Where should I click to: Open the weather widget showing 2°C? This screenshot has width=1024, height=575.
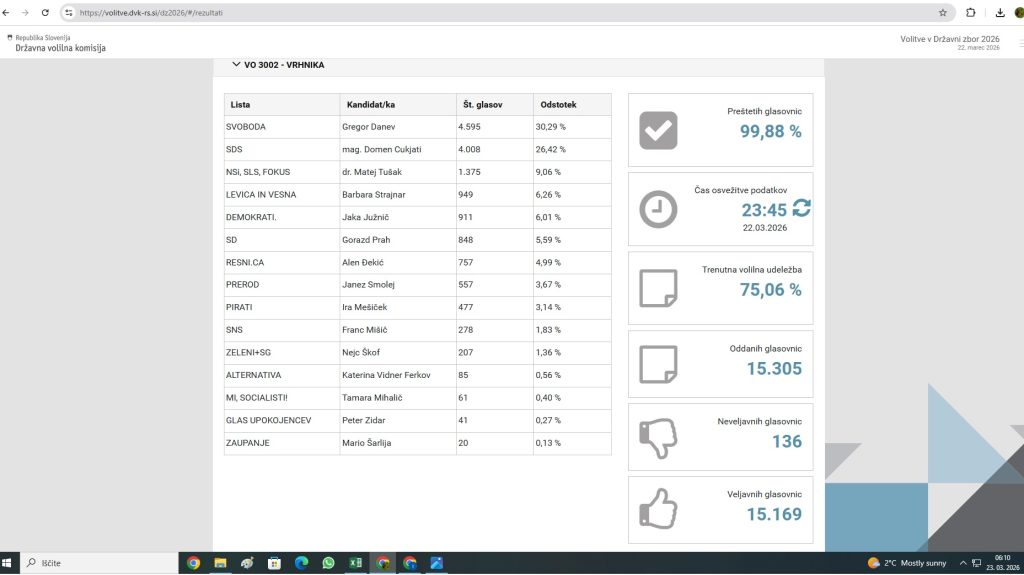tap(907, 563)
